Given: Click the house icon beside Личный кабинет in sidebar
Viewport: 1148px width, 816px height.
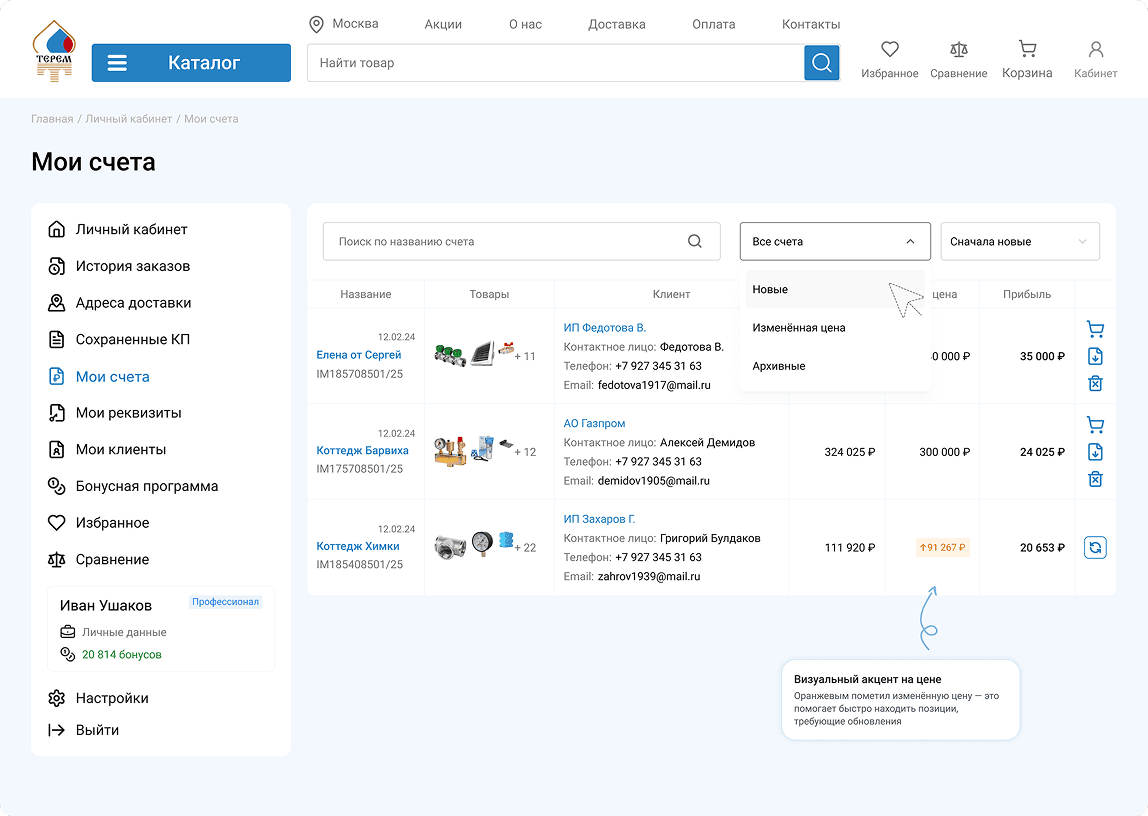Looking at the screenshot, I should coord(56,229).
